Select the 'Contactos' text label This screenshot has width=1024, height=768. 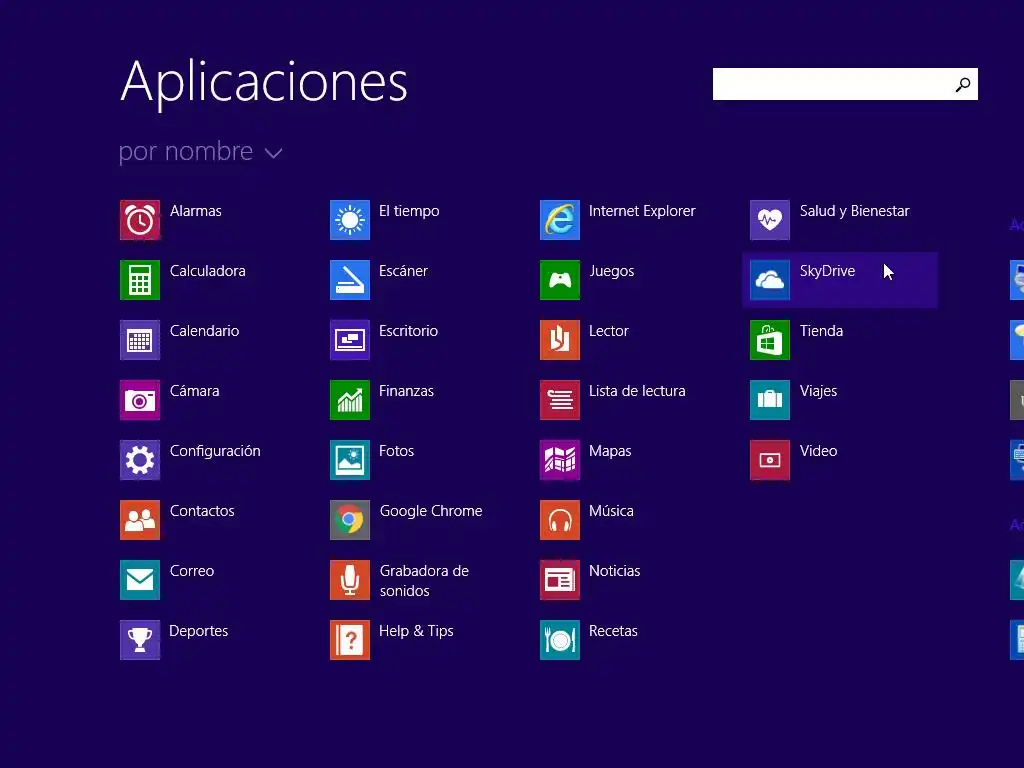pos(202,511)
